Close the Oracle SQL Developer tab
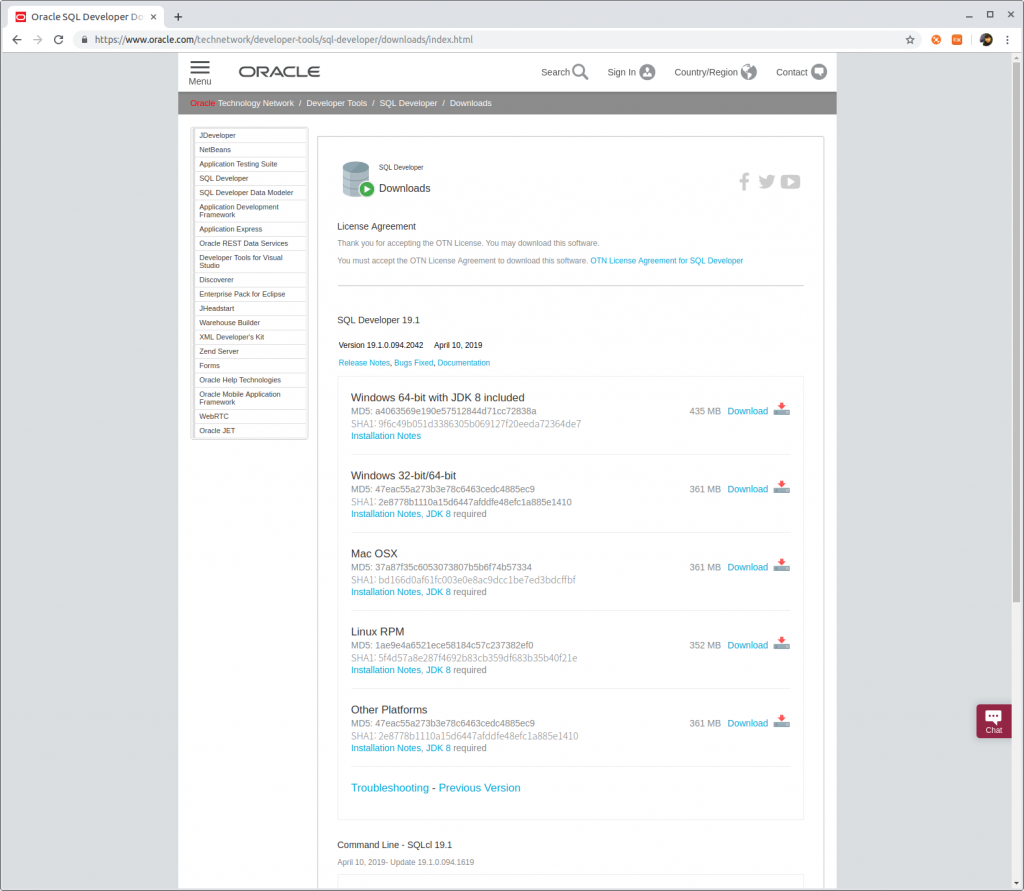This screenshot has width=1024, height=891. tap(153, 17)
